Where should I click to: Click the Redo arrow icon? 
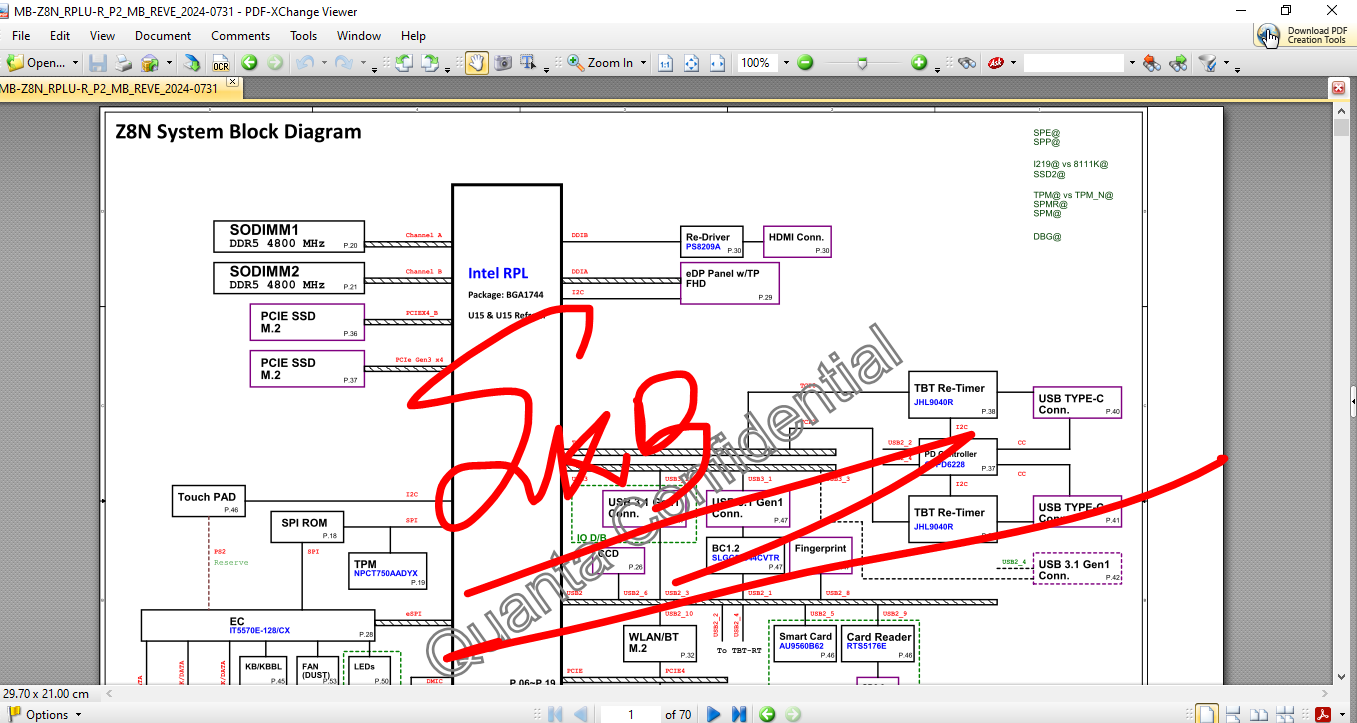(x=343, y=63)
